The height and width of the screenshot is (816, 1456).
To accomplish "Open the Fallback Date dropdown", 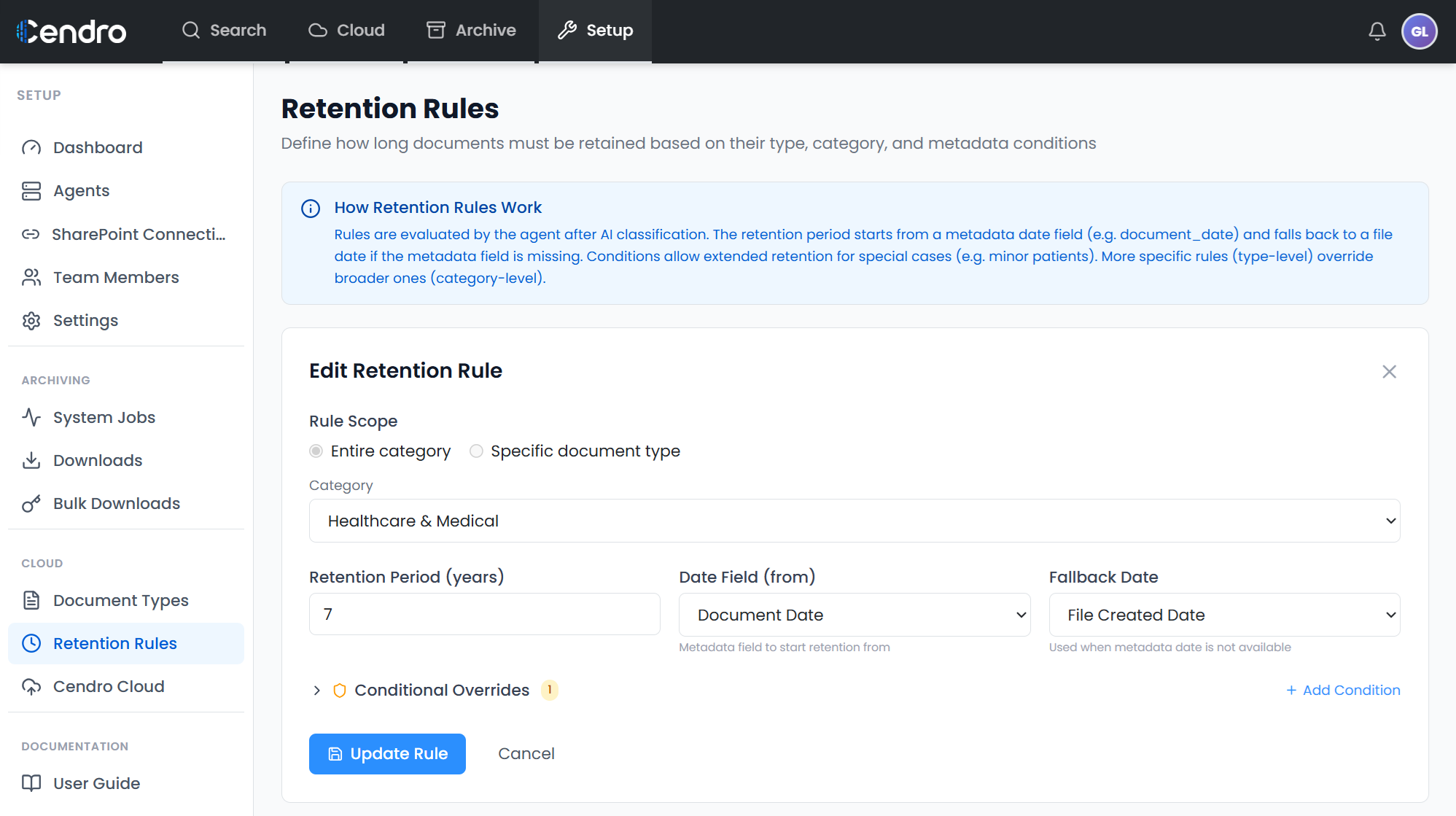I will (x=1224, y=615).
